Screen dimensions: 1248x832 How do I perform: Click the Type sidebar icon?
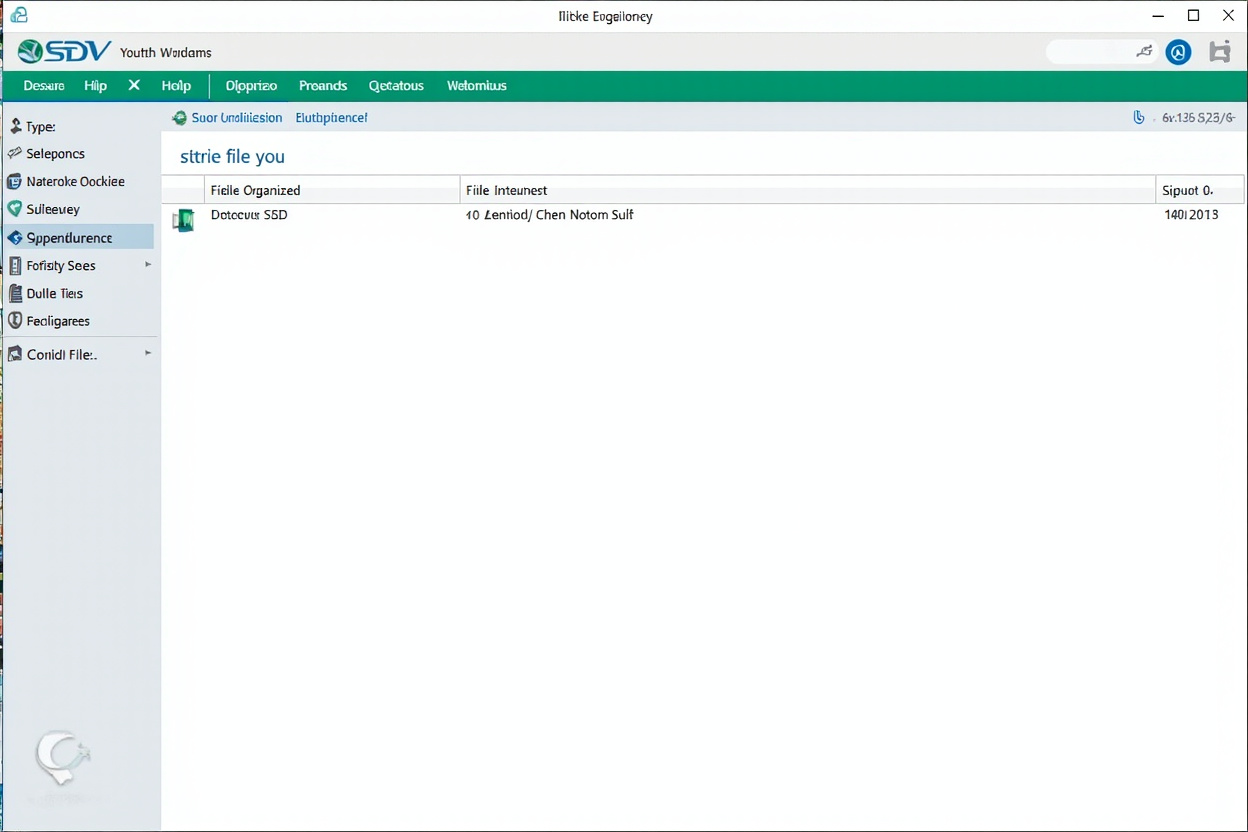click(x=15, y=127)
